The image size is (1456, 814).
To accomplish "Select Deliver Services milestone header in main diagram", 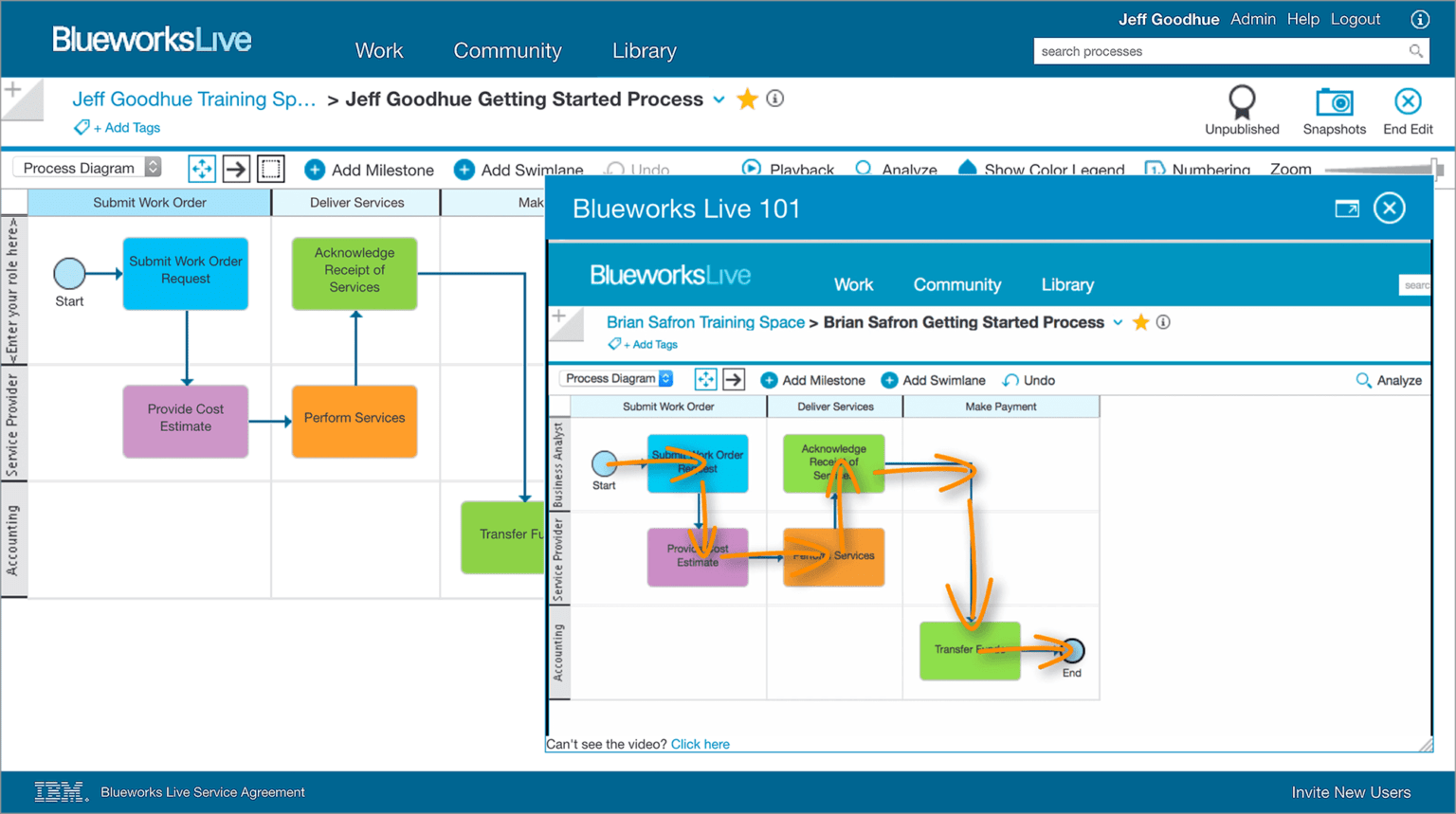I will [x=356, y=202].
